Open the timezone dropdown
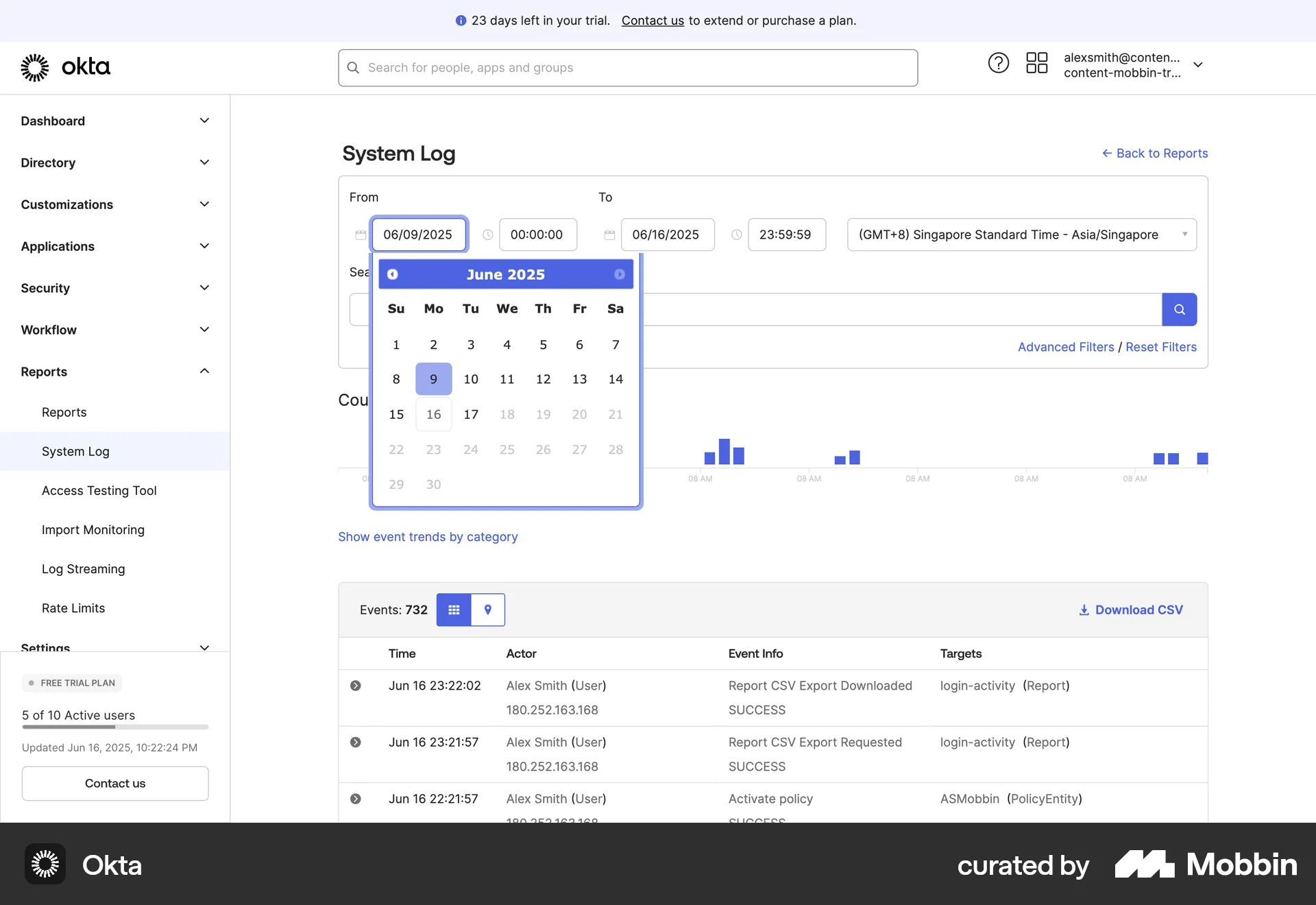Image resolution: width=1316 pixels, height=905 pixels. tap(1021, 234)
